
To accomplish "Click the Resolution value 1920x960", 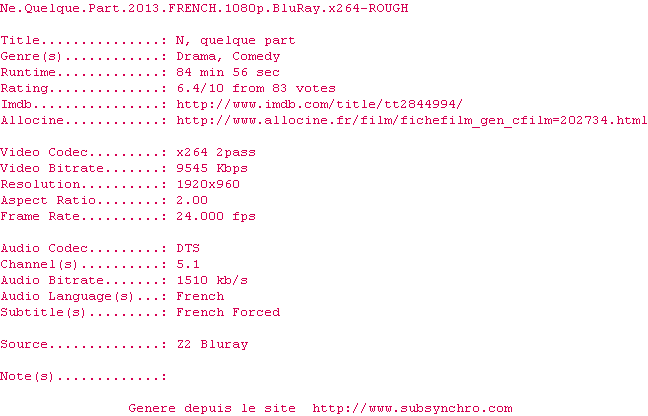I will pyautogui.click(x=208, y=184).
